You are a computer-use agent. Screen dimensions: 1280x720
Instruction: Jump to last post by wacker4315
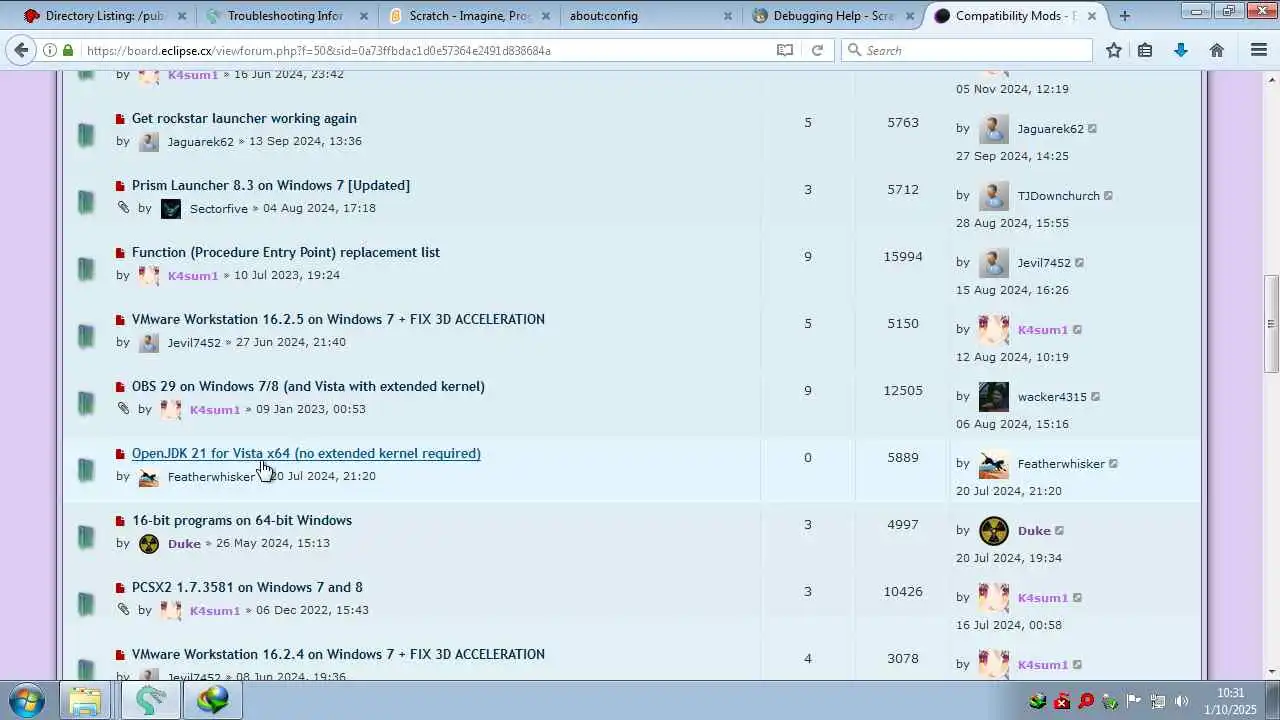pyautogui.click(x=1095, y=397)
